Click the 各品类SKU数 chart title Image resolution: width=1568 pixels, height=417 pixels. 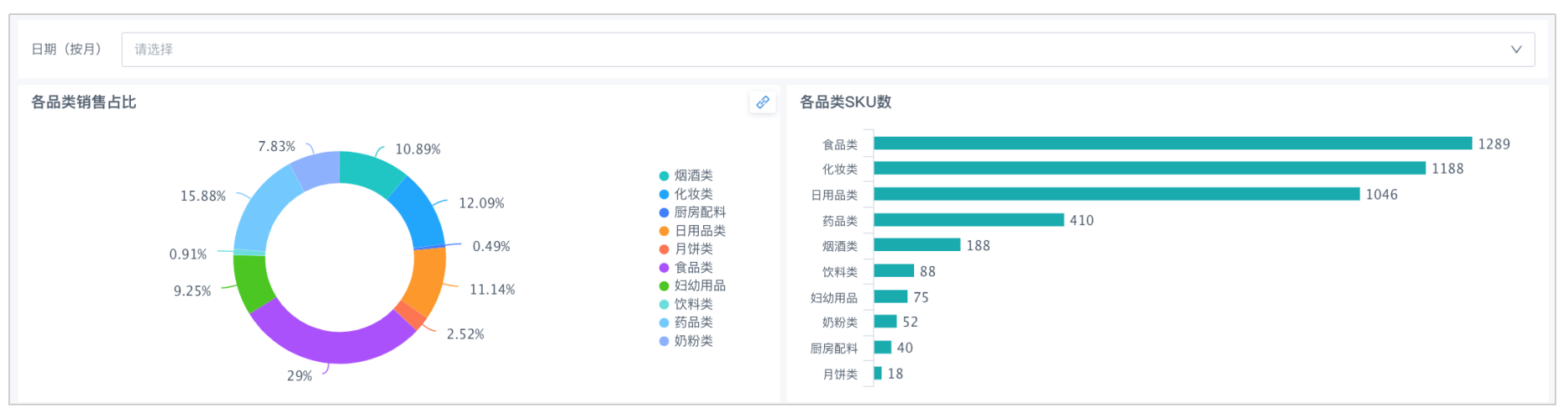click(845, 102)
